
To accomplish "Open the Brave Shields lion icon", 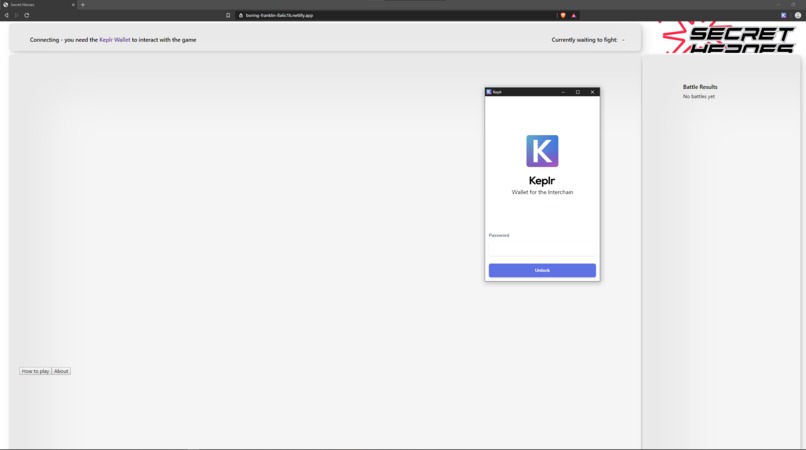I will click(563, 15).
